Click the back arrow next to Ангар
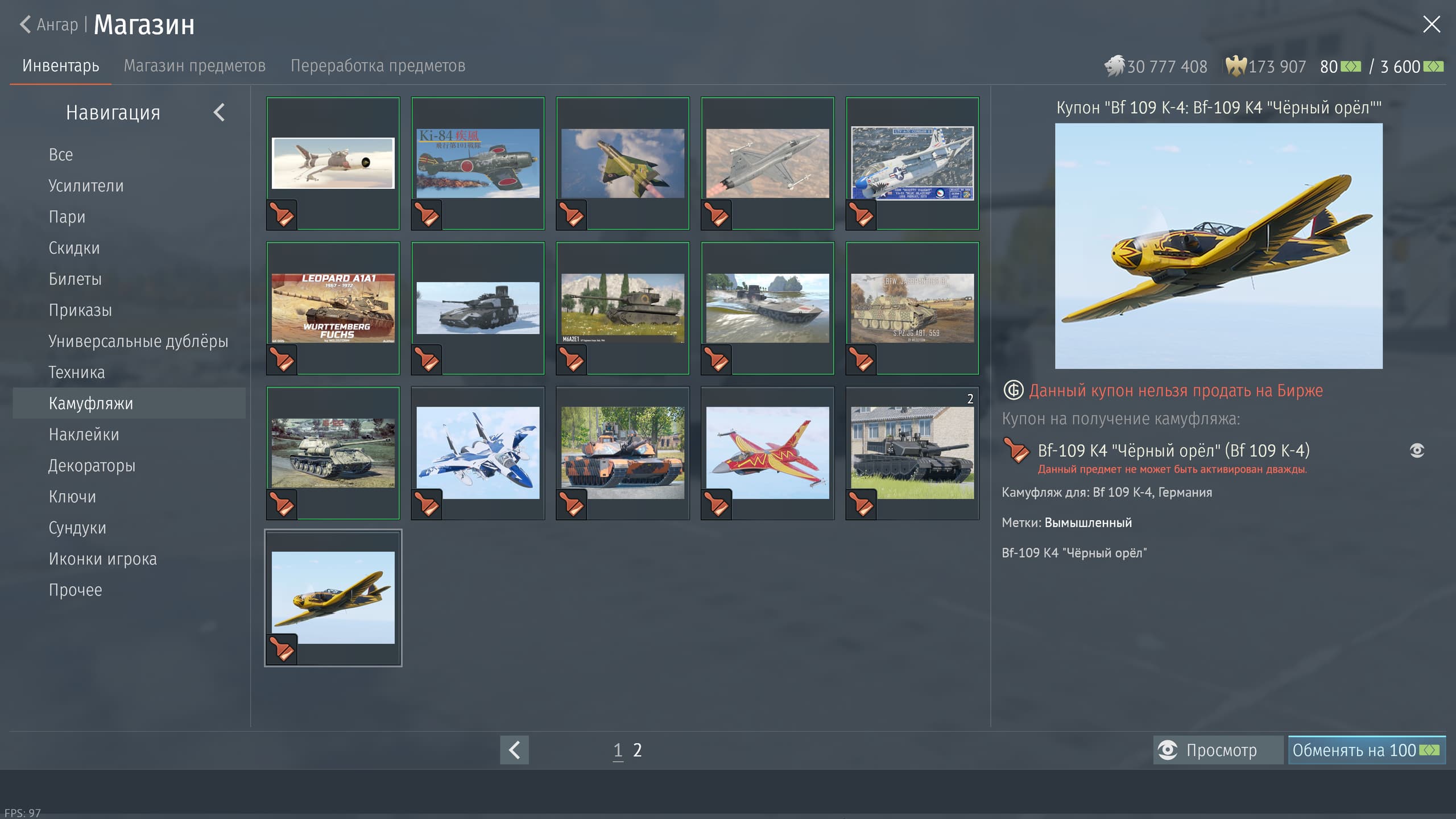The height and width of the screenshot is (819, 1456). (x=25, y=24)
